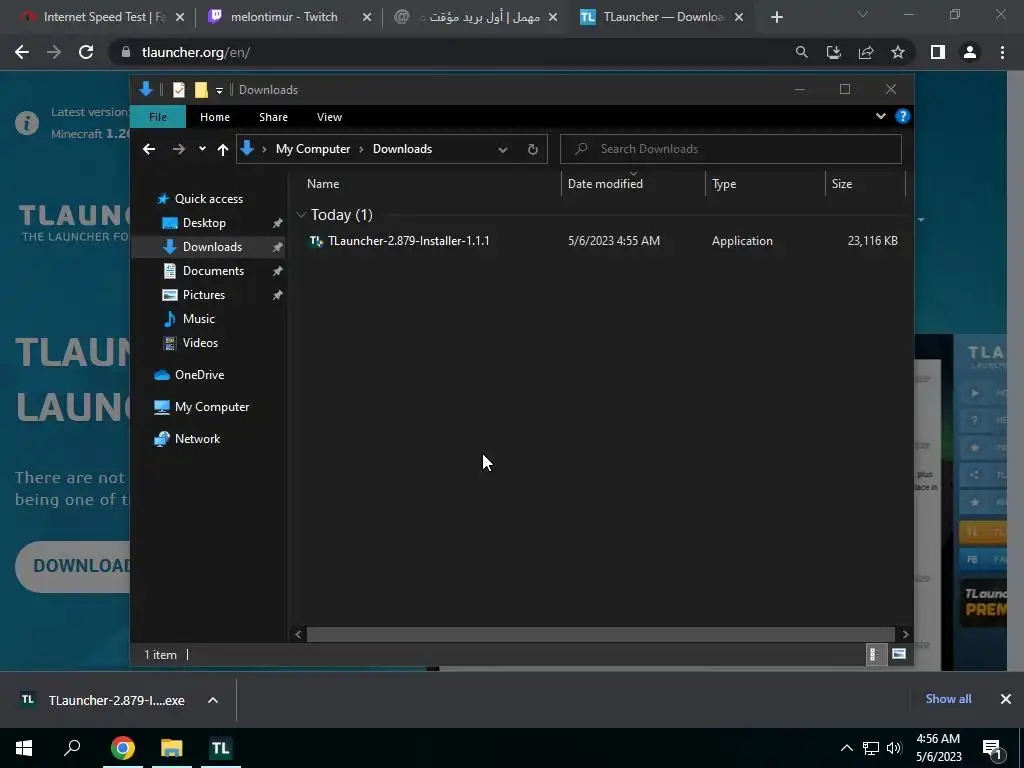Open Chrome three-dot menu
The width and height of the screenshot is (1024, 768).
1002,52
